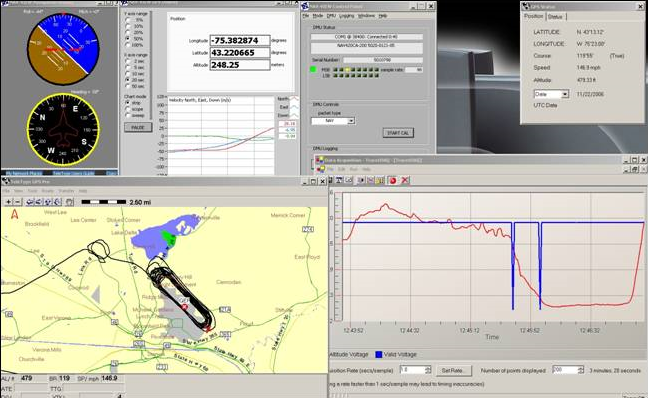Click the PAUSE button

(138, 127)
